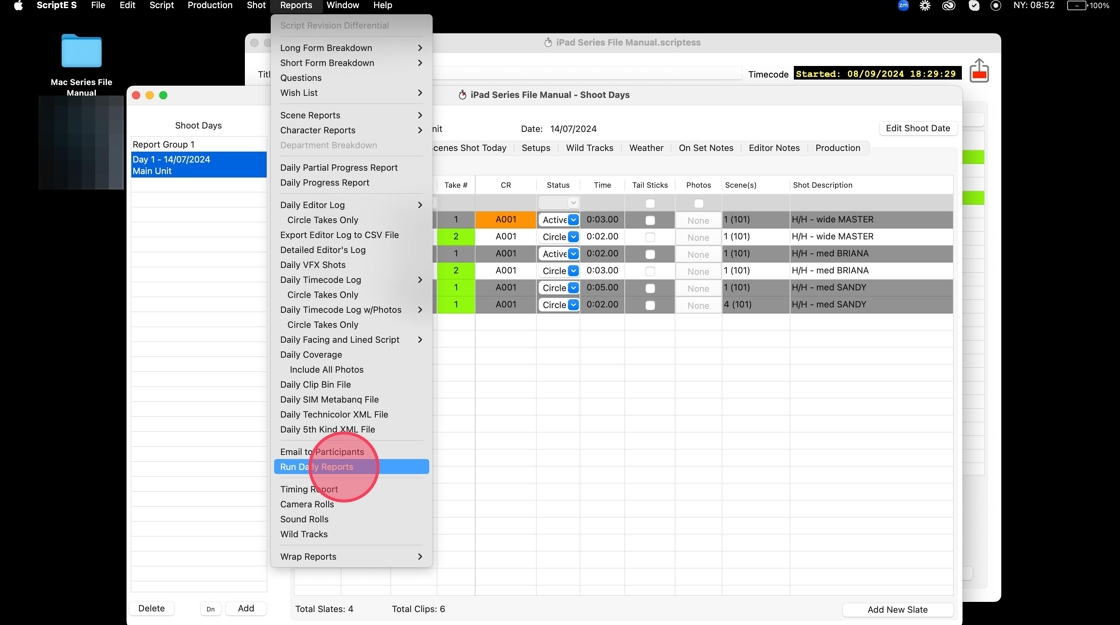This screenshot has height=625, width=1120.
Task: Expand Scene Reports submenu
Action: pyautogui.click(x=351, y=115)
